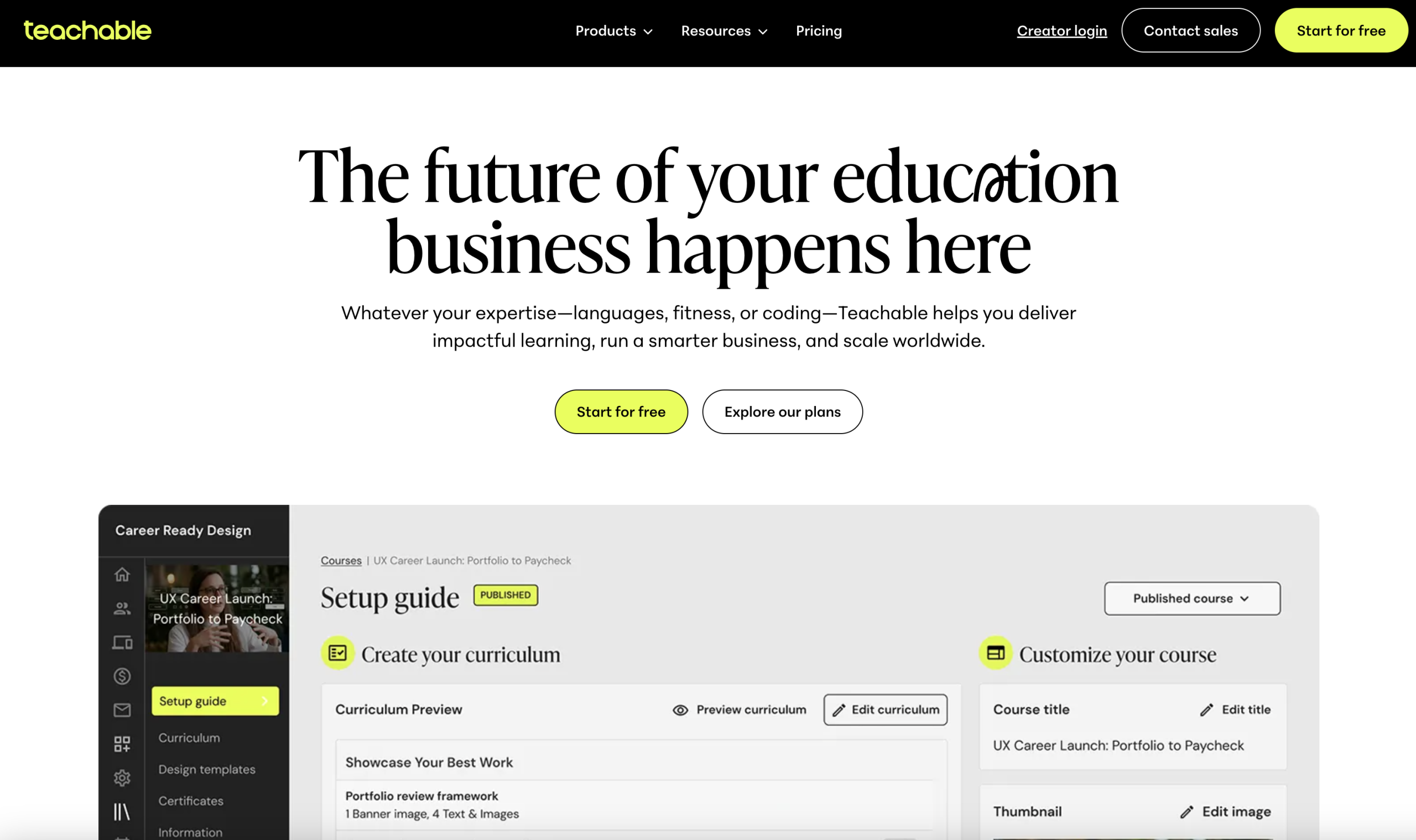Click the settings gear icon in the sidebar
The width and height of the screenshot is (1416, 840).
[122, 778]
